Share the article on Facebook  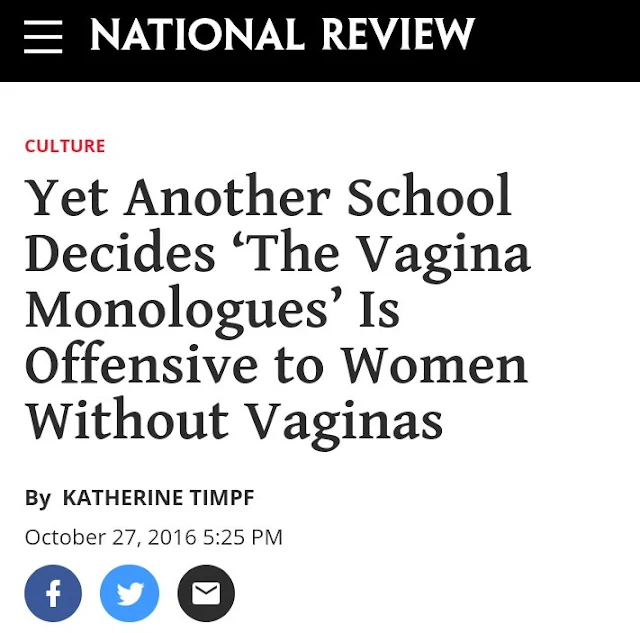53,593
